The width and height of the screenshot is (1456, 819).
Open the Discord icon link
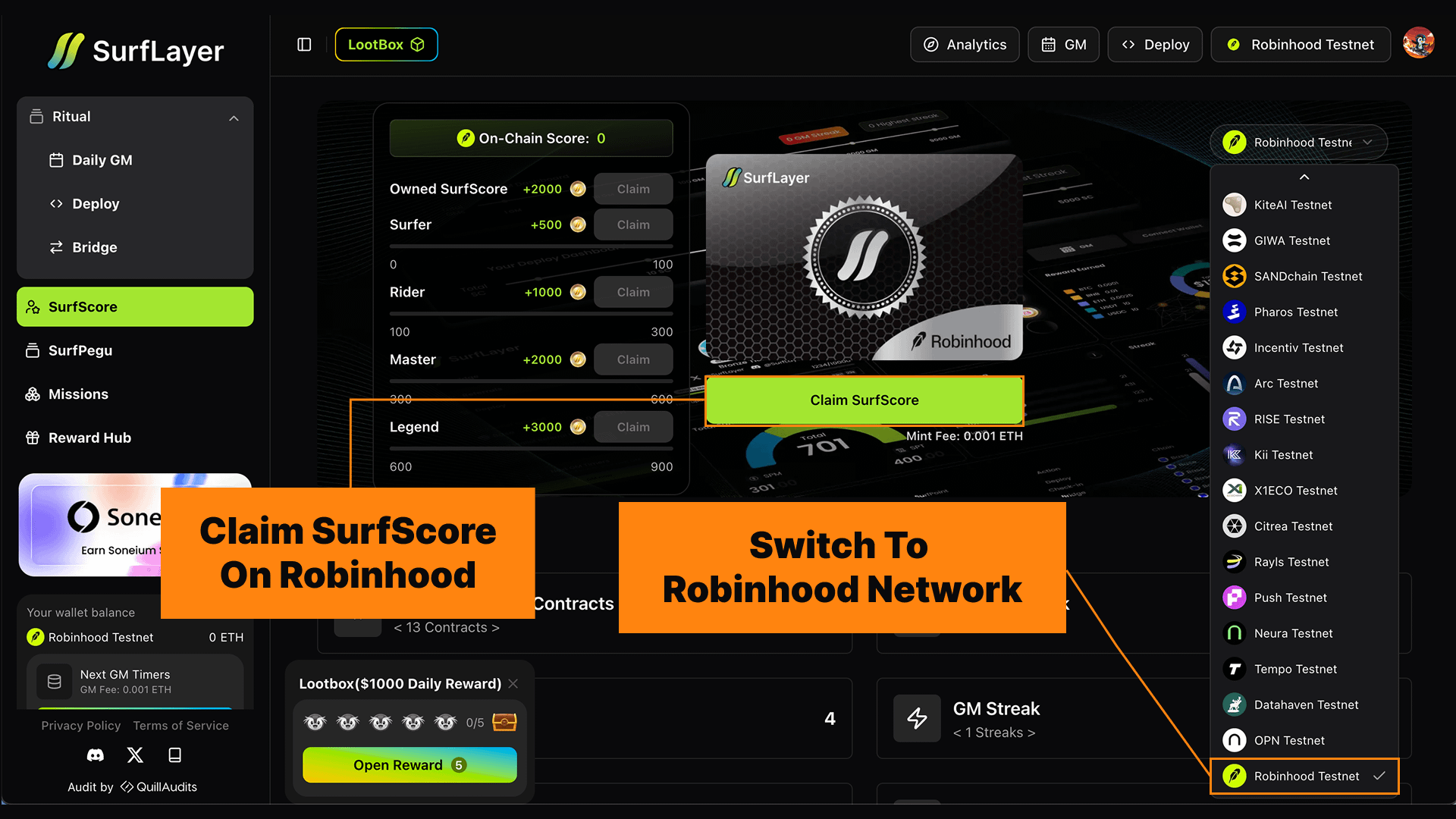96,755
